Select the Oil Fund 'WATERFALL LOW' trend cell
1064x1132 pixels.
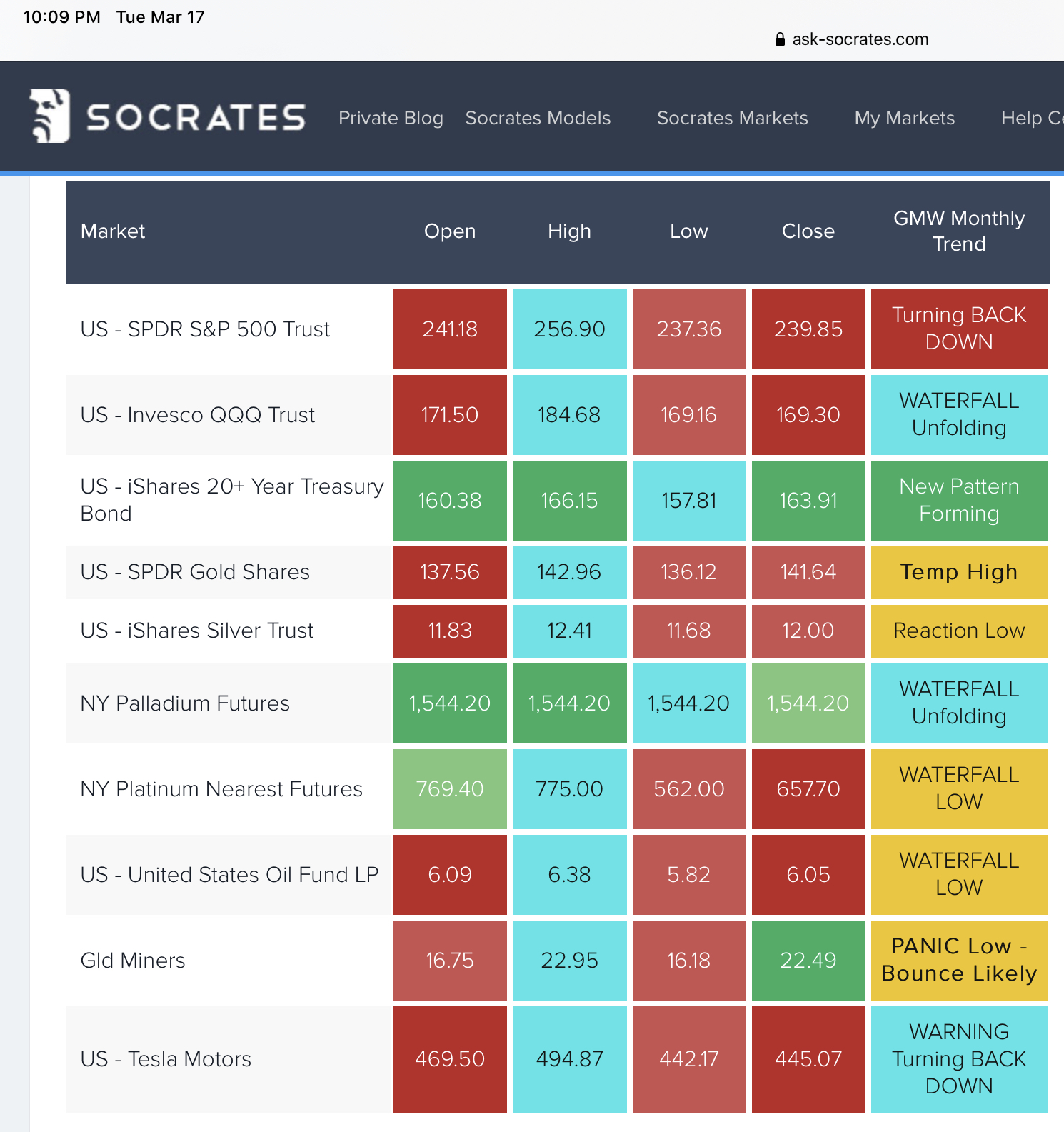pos(959,875)
